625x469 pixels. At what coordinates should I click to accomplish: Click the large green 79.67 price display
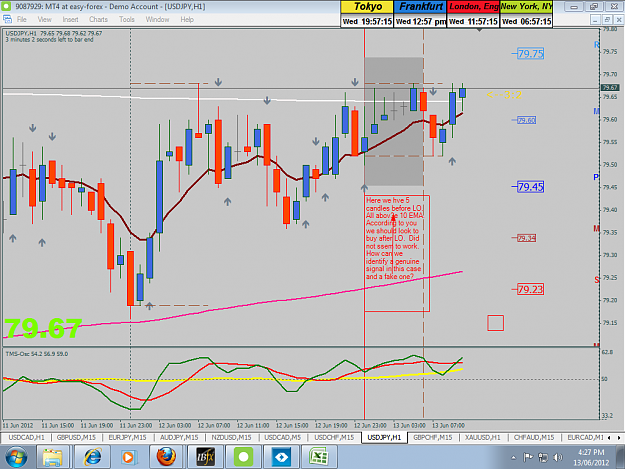[x=43, y=329]
